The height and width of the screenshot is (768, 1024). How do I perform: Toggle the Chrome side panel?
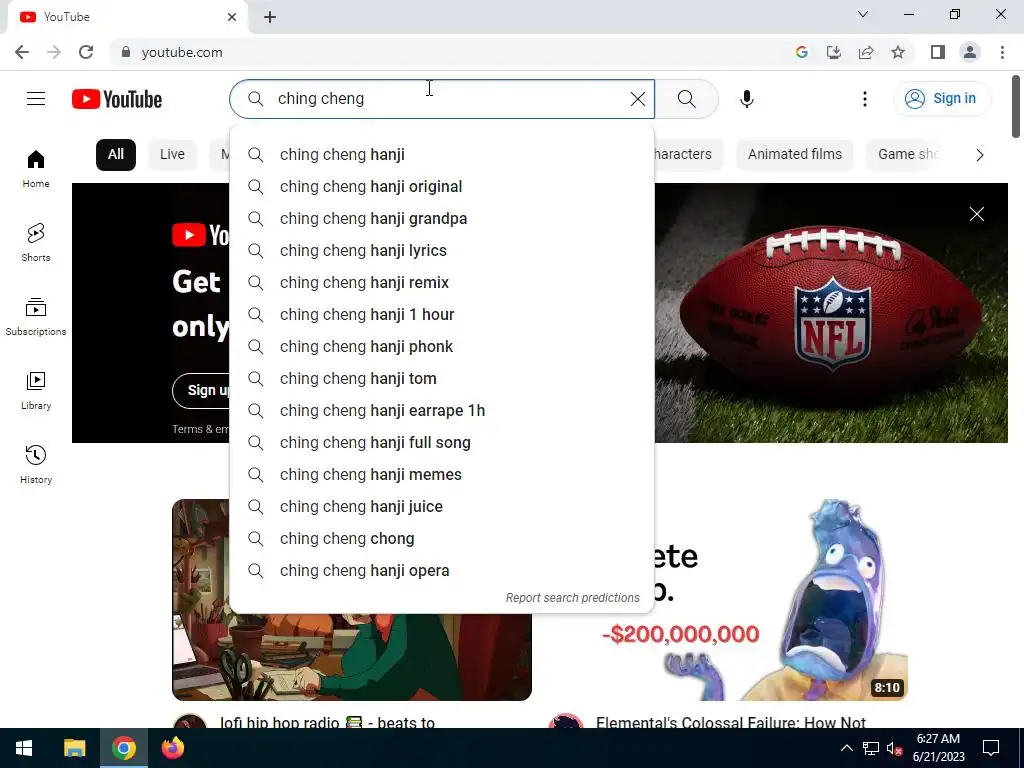tap(938, 52)
